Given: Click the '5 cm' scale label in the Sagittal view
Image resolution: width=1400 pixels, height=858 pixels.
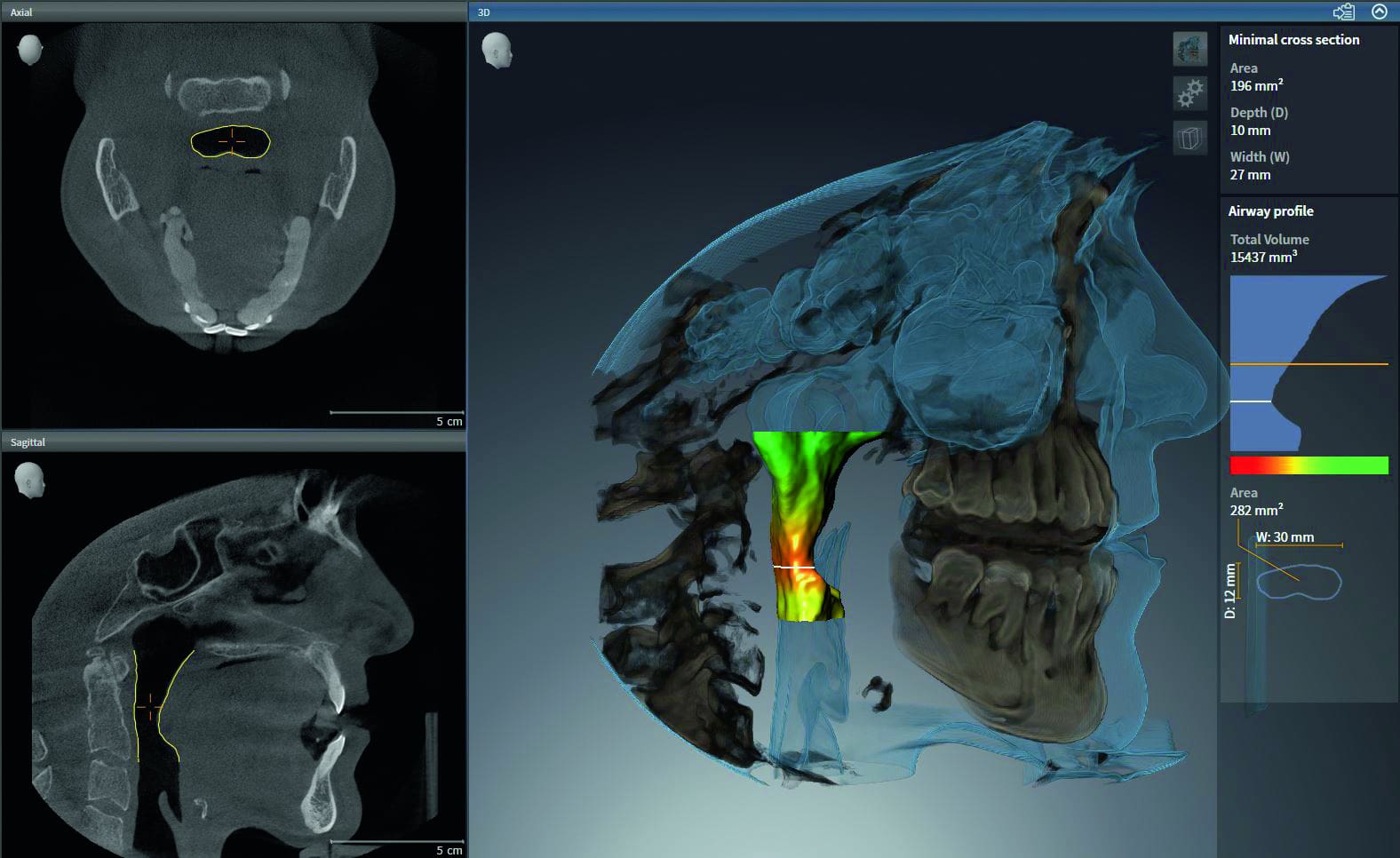Looking at the screenshot, I should (x=449, y=850).
